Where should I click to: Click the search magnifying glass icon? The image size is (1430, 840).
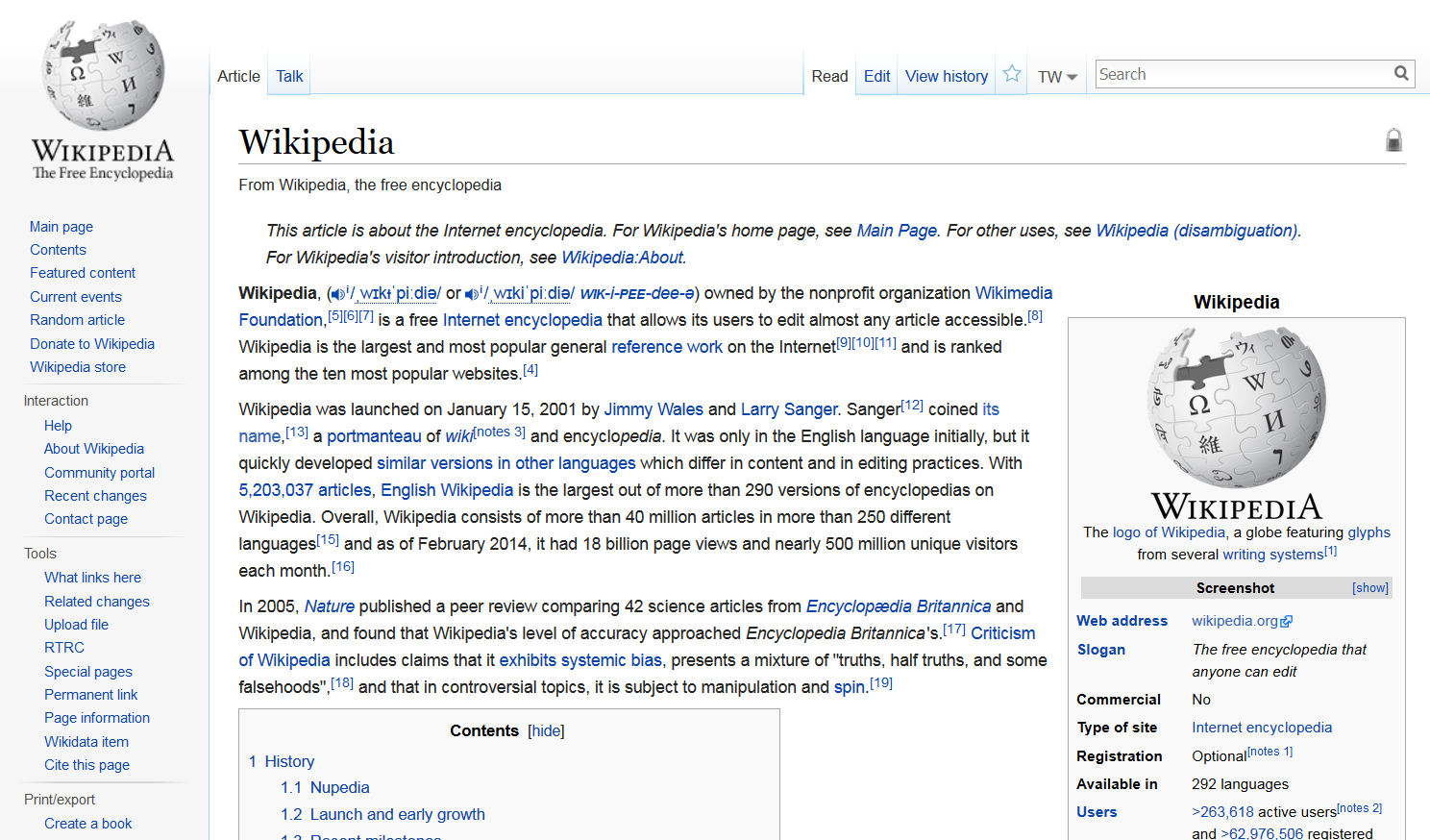pos(1401,73)
